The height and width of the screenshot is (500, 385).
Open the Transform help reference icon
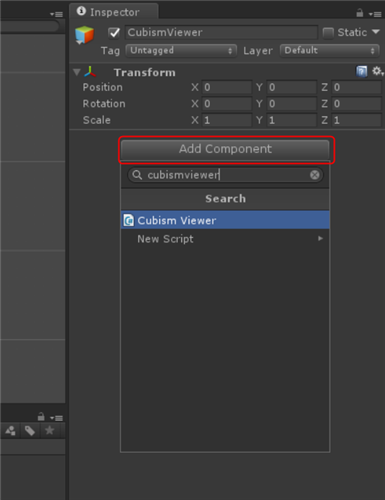tap(362, 71)
